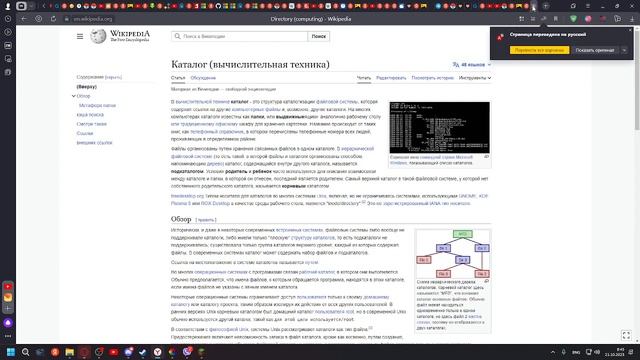Enlarge the directory tree diagram icon
The width and height of the screenshot is (640, 360).
(487, 281)
